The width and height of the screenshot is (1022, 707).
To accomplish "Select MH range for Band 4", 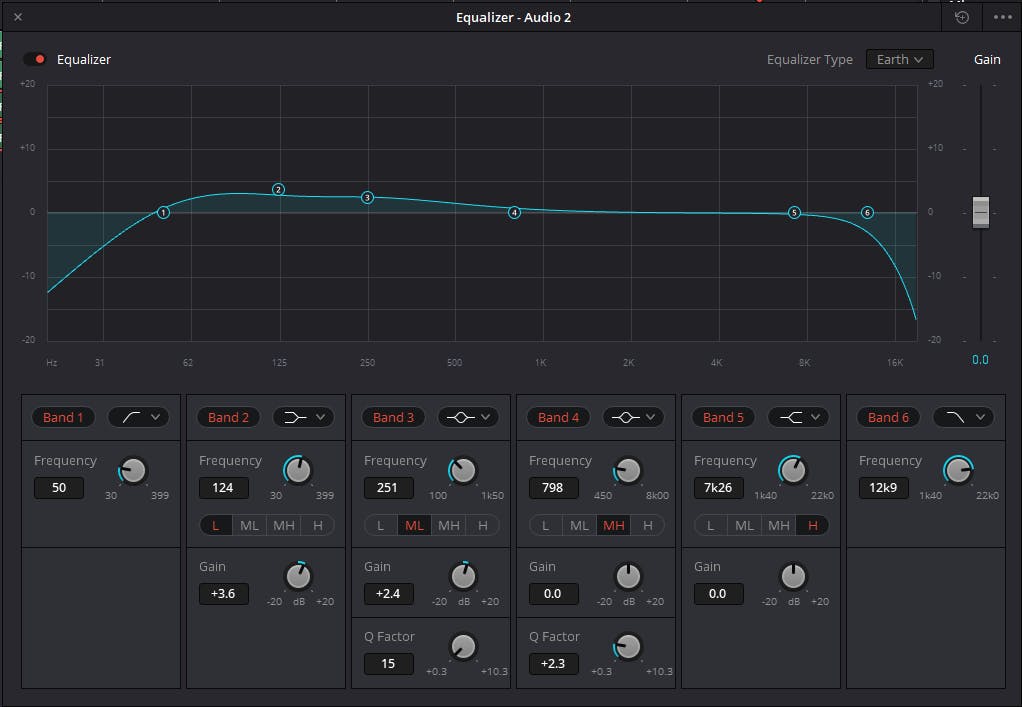I will (613, 525).
